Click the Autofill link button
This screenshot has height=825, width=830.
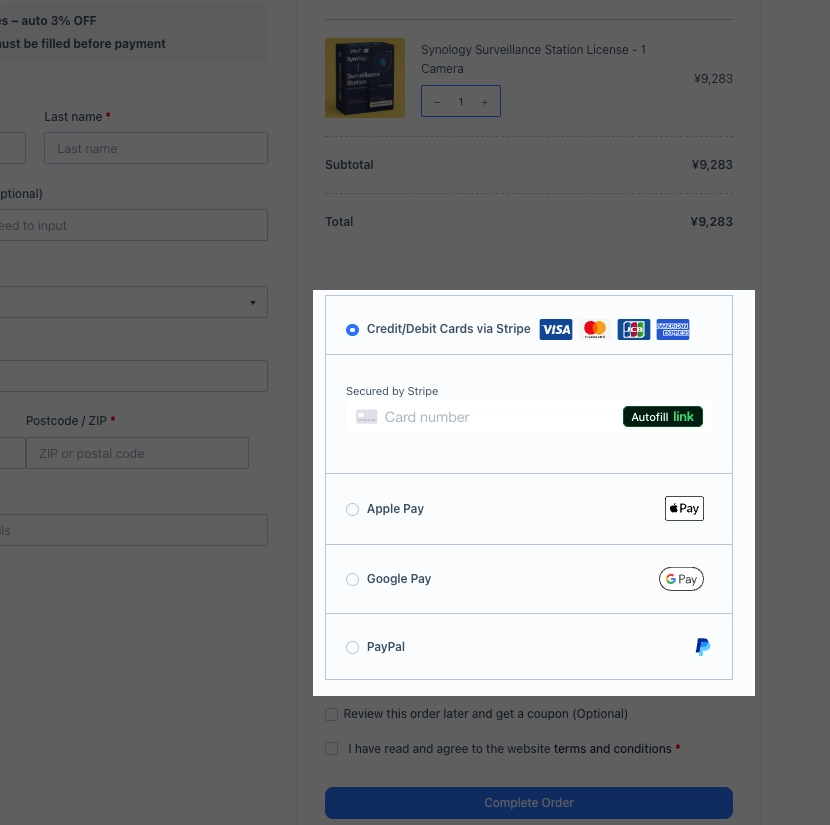(663, 417)
